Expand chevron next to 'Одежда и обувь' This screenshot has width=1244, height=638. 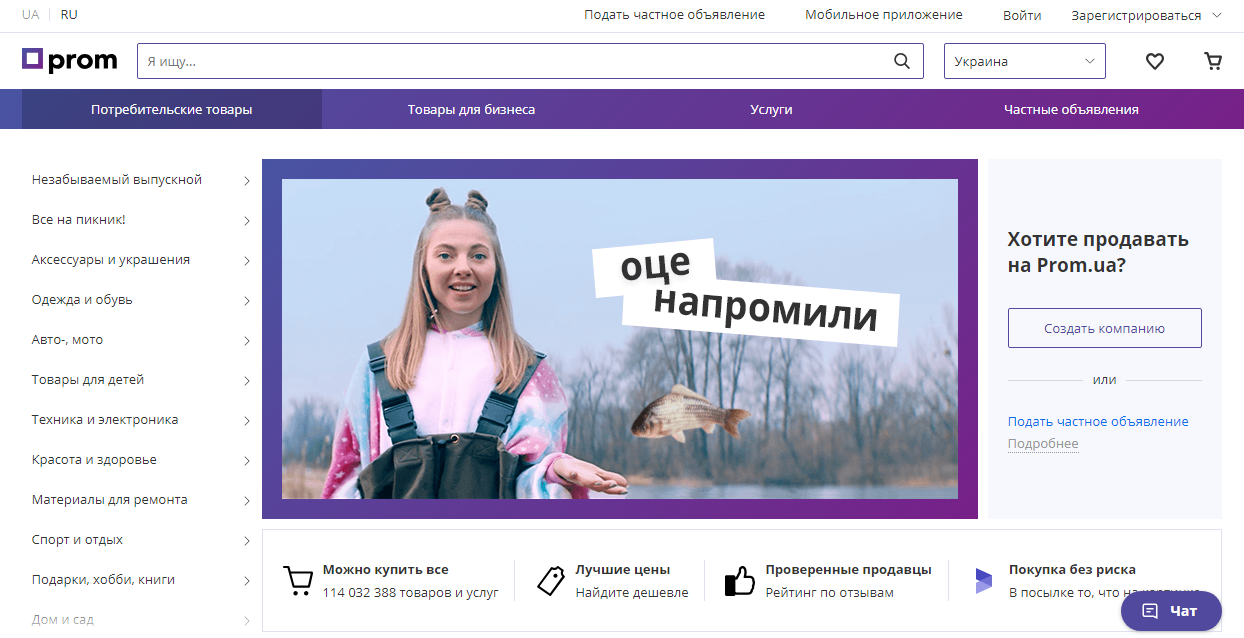247,301
